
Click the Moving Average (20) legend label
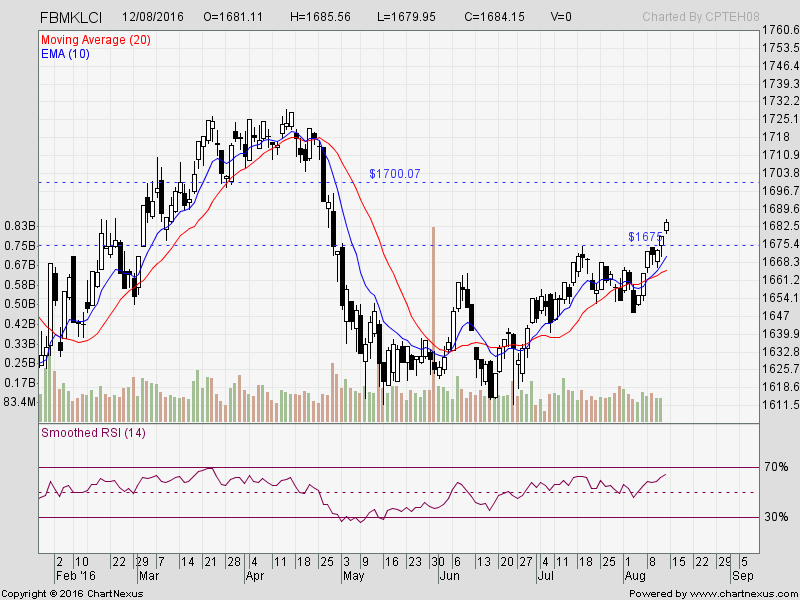[x=98, y=39]
